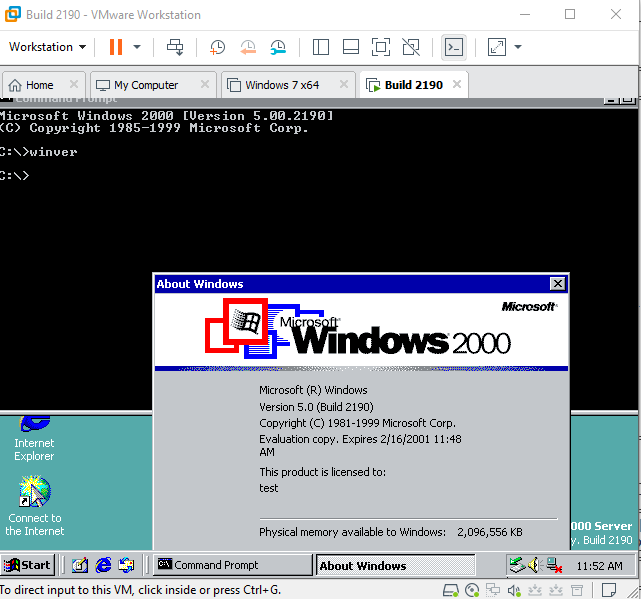Open the VMware message log icon

coord(609,590)
